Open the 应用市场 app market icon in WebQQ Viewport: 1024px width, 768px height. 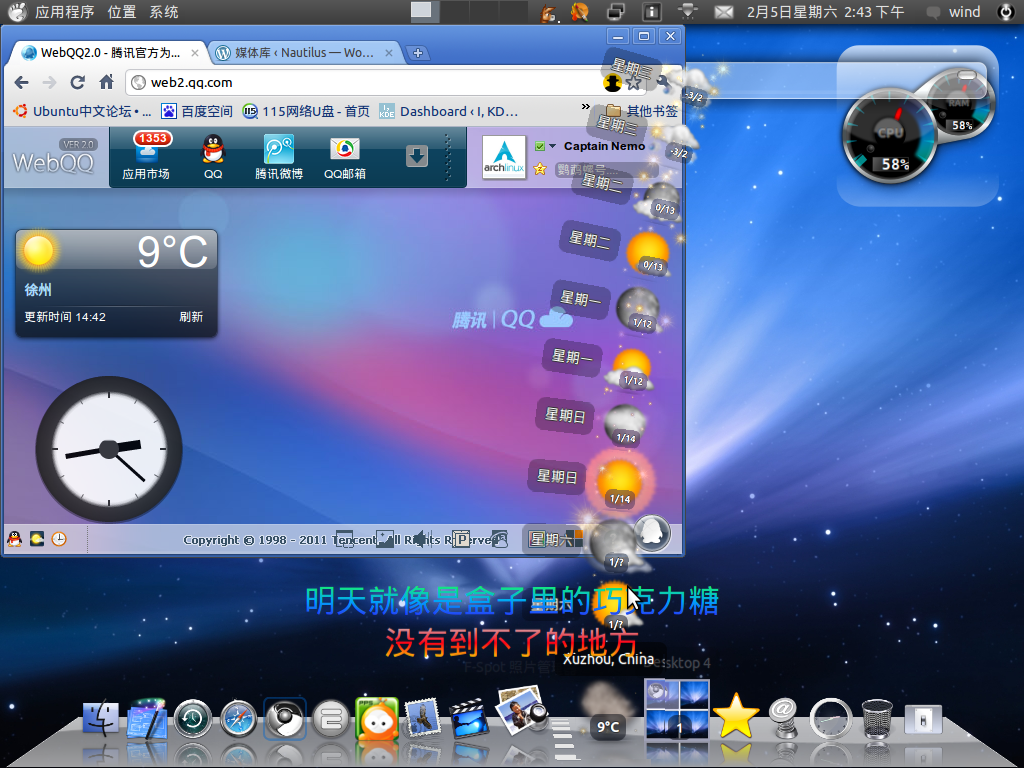(x=147, y=157)
